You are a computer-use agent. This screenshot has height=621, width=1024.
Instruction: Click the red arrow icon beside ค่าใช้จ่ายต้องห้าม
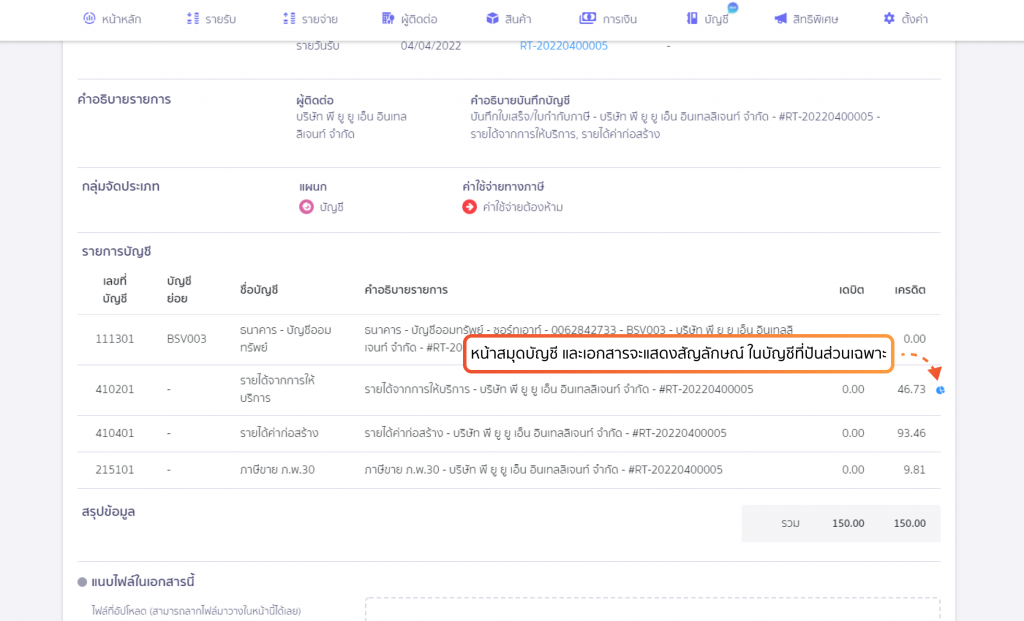click(x=470, y=207)
